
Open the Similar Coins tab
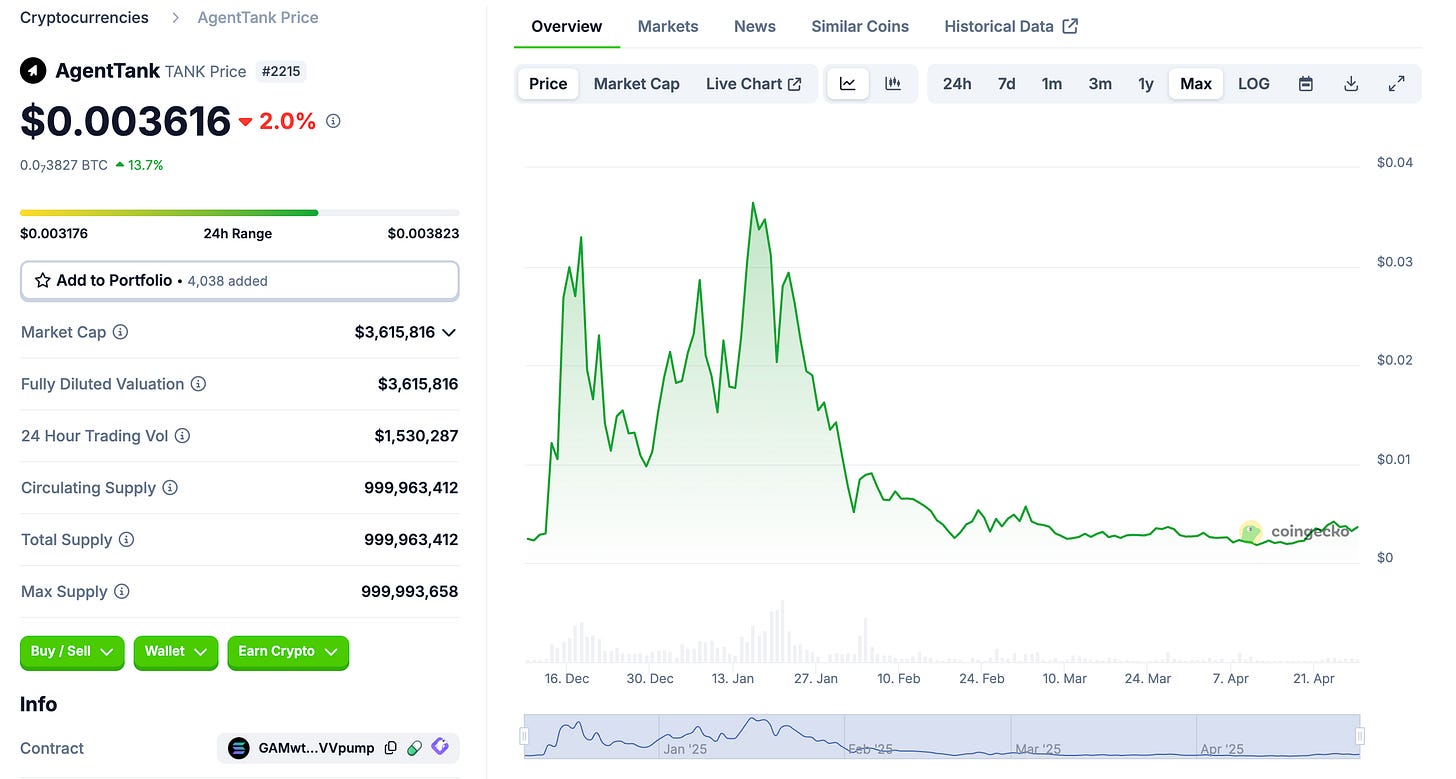[x=860, y=26]
